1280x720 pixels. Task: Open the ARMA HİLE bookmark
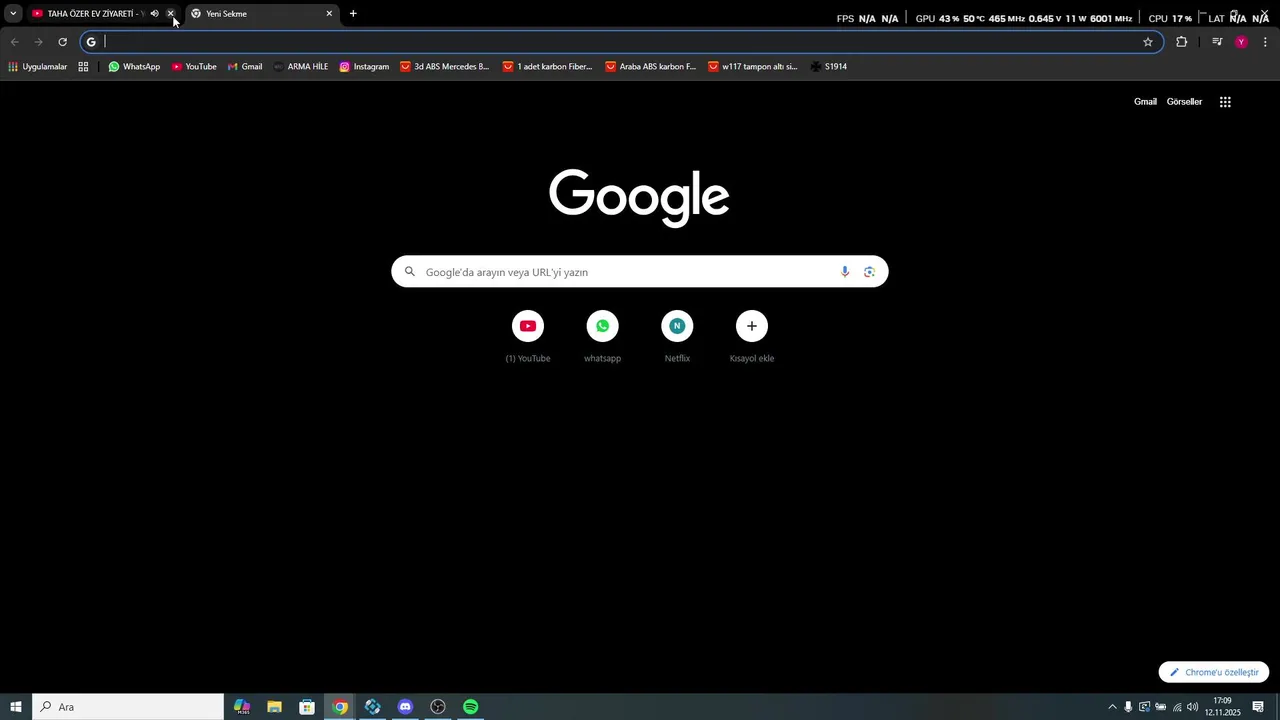[301, 67]
